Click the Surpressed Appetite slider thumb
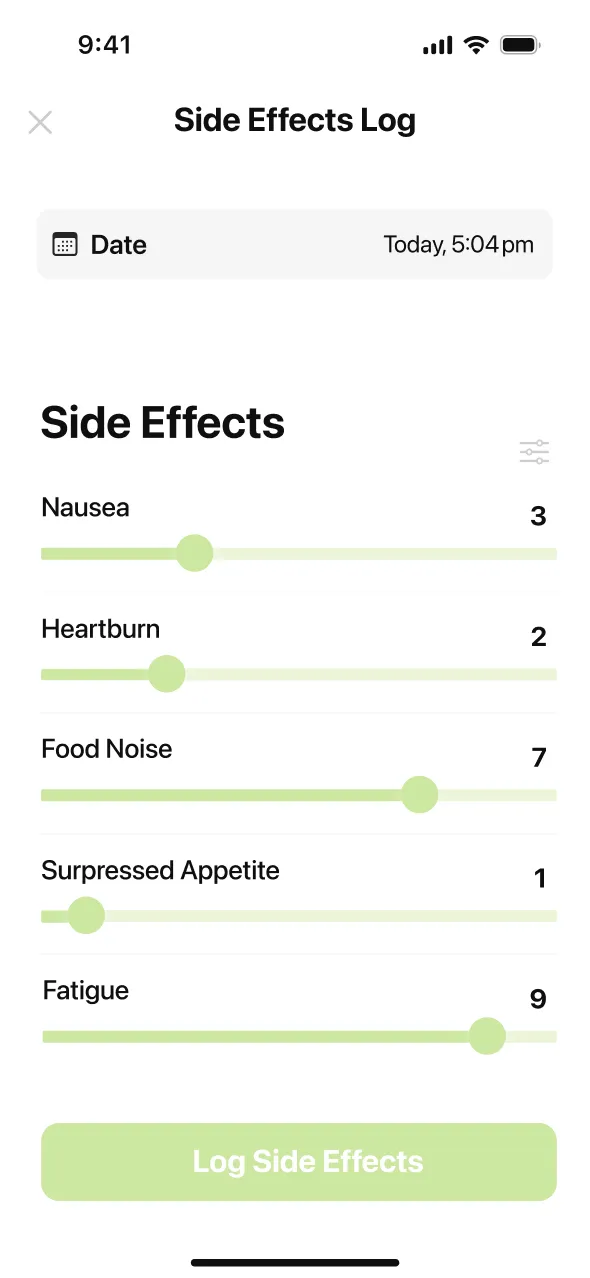Screen dimensions: 590x1278 (86, 915)
